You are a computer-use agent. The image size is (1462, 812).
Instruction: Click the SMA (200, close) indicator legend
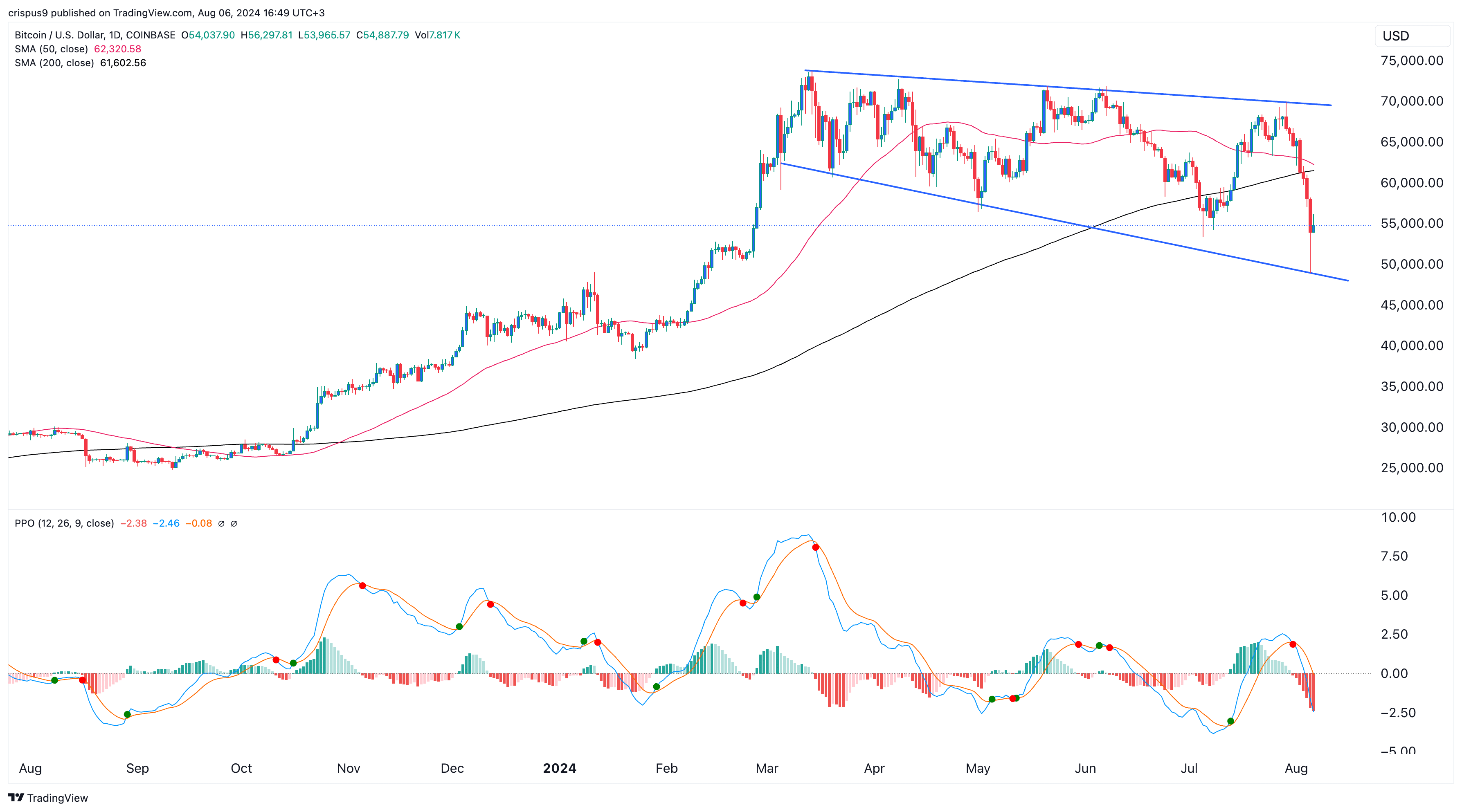pyautogui.click(x=54, y=63)
